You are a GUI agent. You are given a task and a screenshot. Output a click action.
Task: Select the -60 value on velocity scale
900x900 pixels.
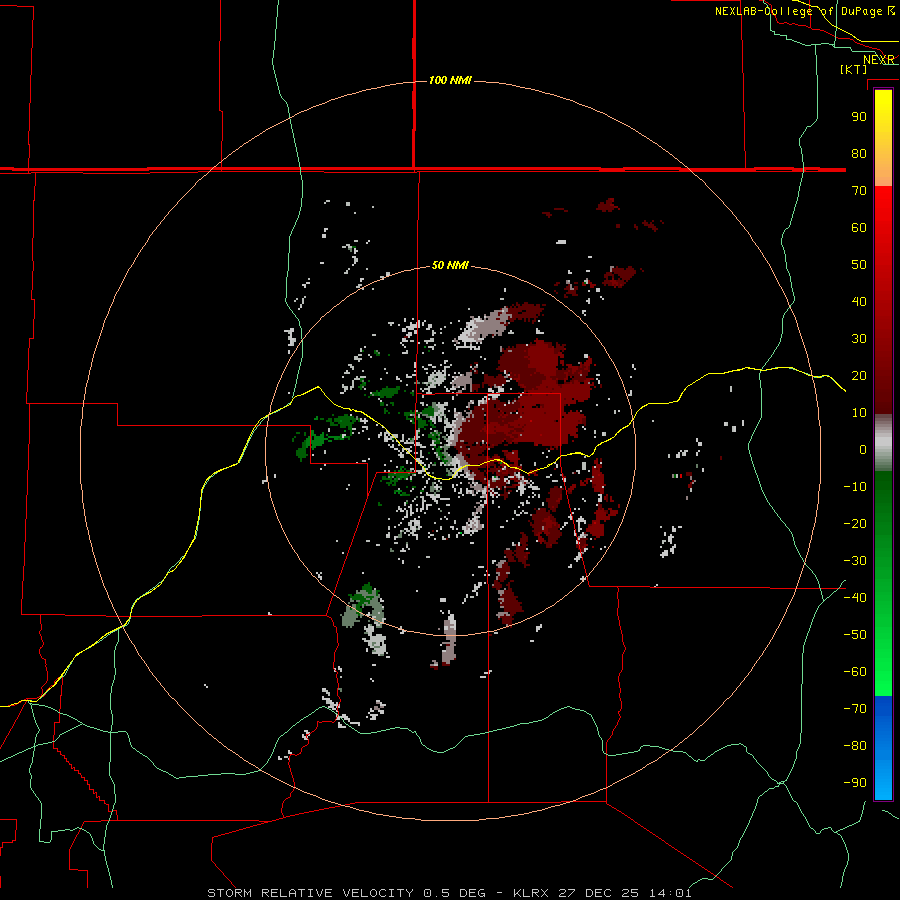856,672
